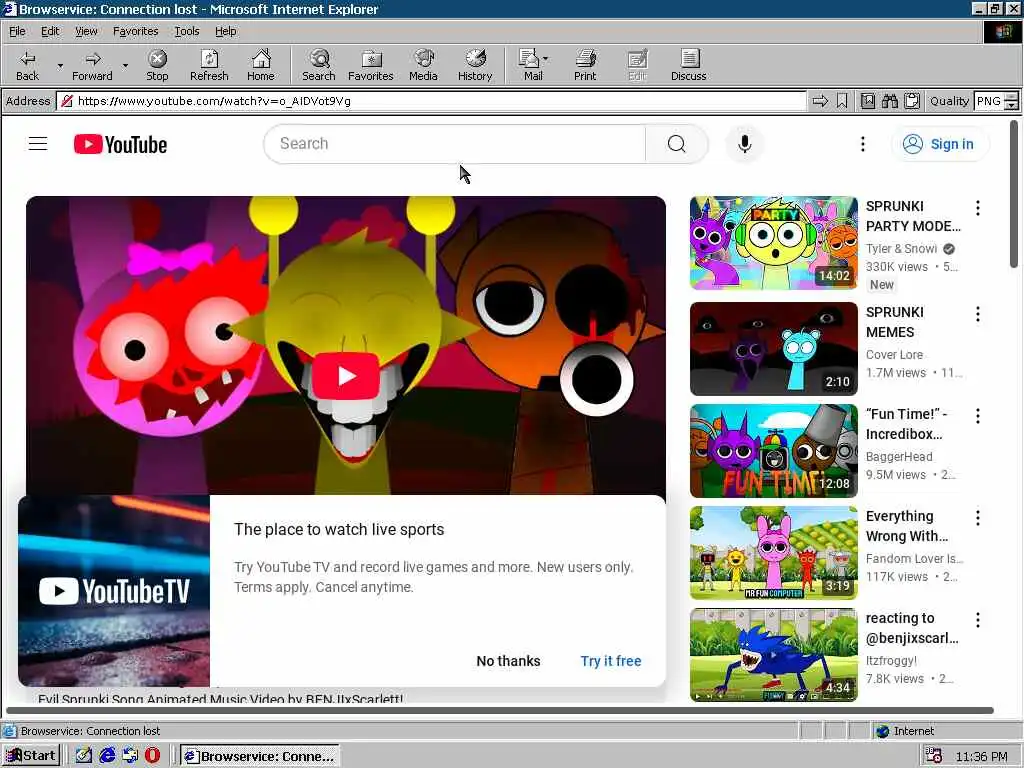1024x768 pixels.
Task: Open the History toolbar panel
Action: point(475,65)
